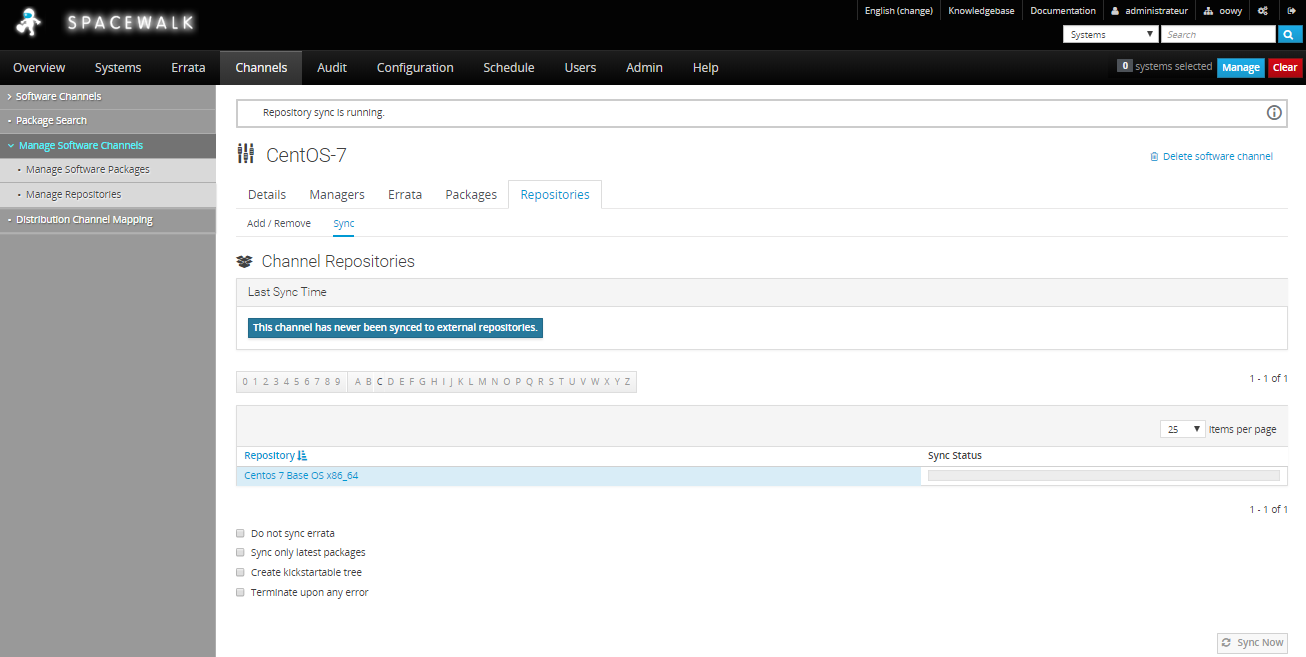Sort by Repository column sort icon

tap(303, 456)
